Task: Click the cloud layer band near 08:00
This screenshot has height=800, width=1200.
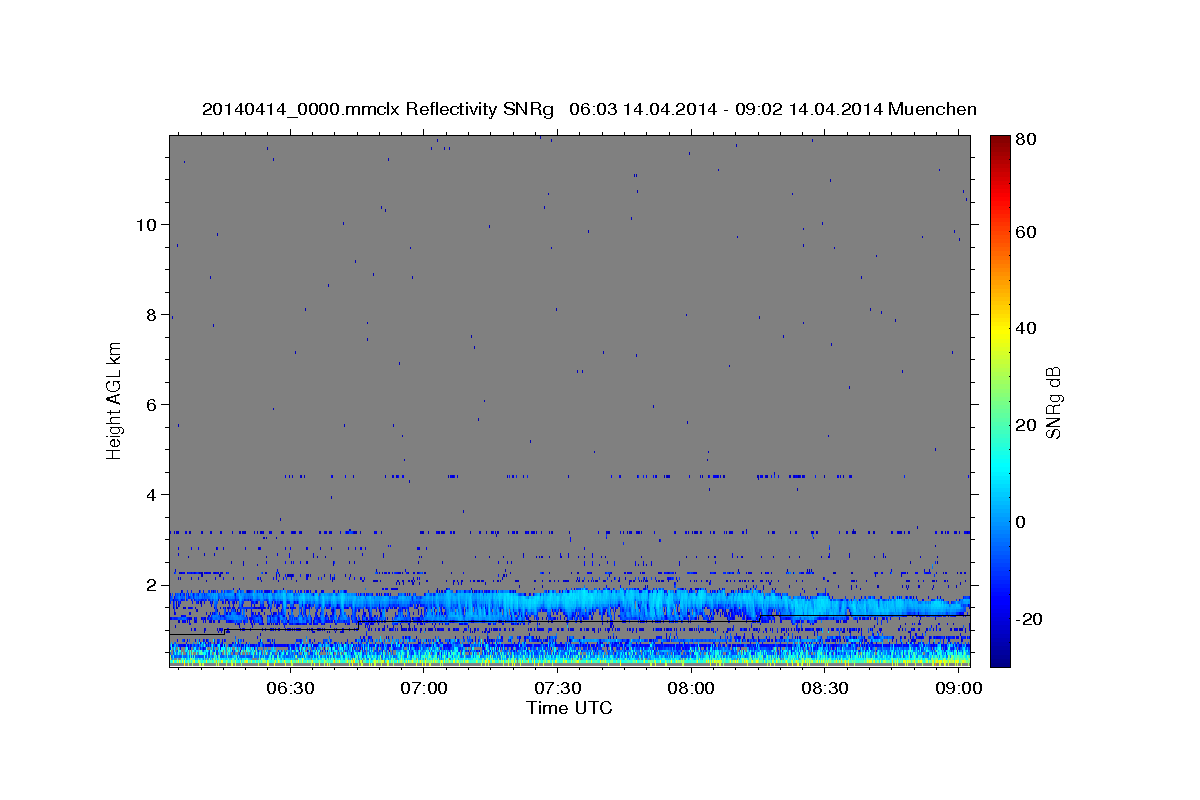Action: pos(690,604)
